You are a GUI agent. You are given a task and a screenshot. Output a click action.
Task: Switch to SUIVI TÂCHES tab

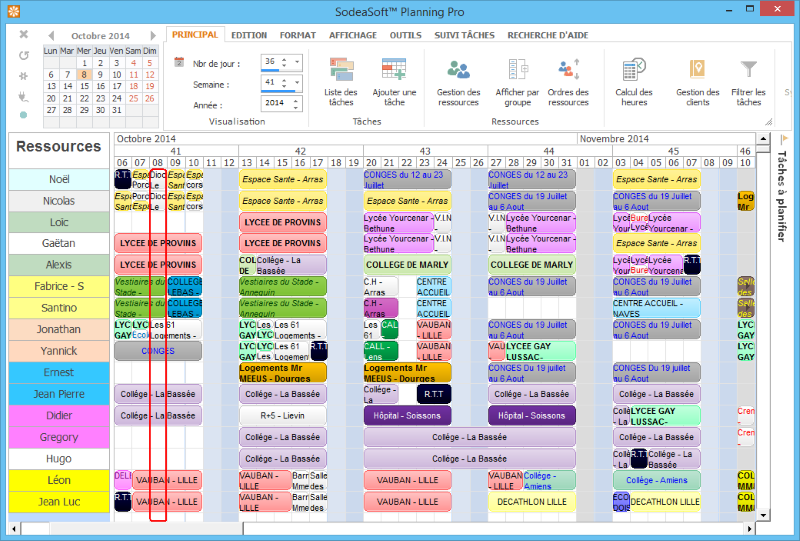(x=464, y=35)
